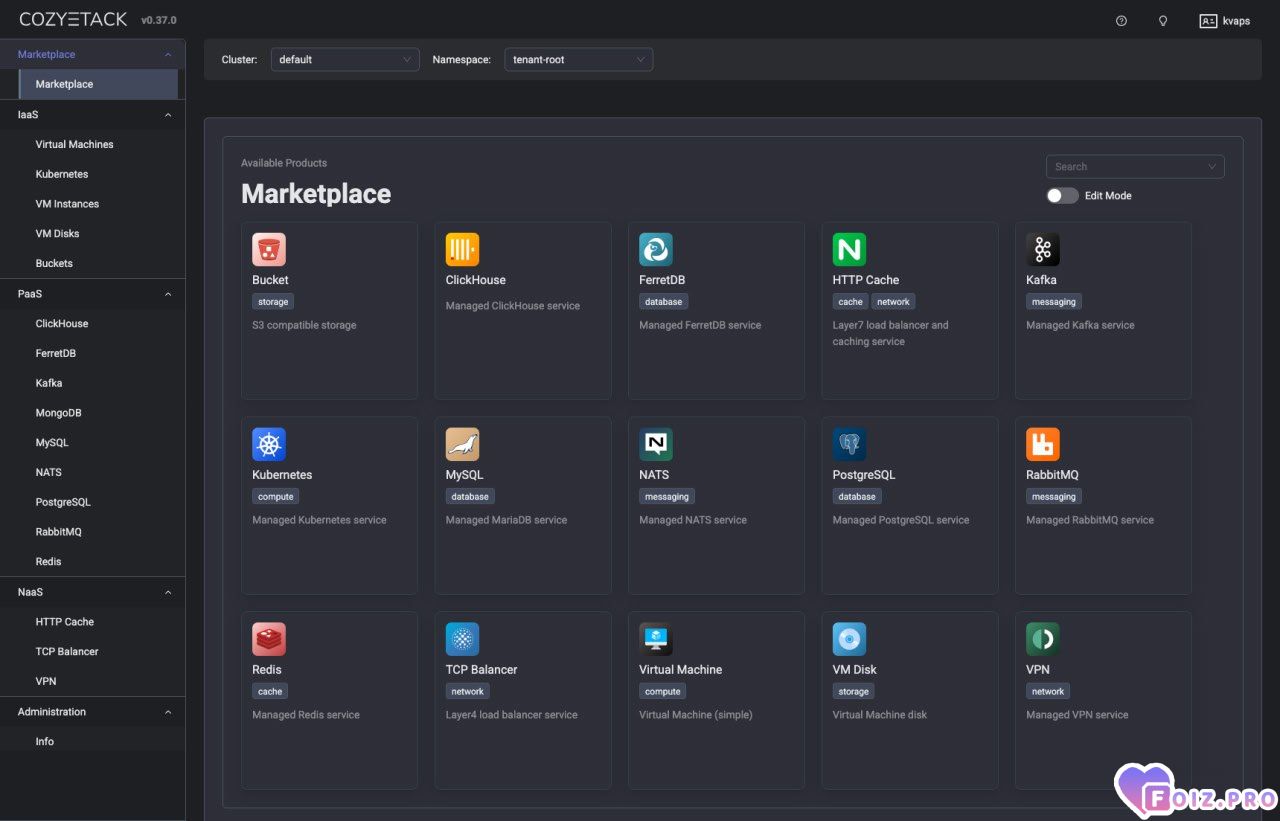Image resolution: width=1280 pixels, height=821 pixels.
Task: Click the help question mark icon
Action: pyautogui.click(x=1121, y=21)
